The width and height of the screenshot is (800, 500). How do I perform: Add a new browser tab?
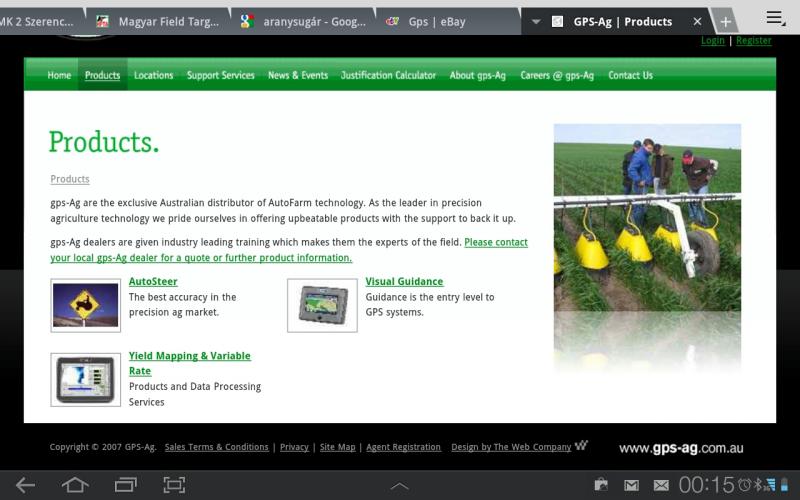click(726, 22)
